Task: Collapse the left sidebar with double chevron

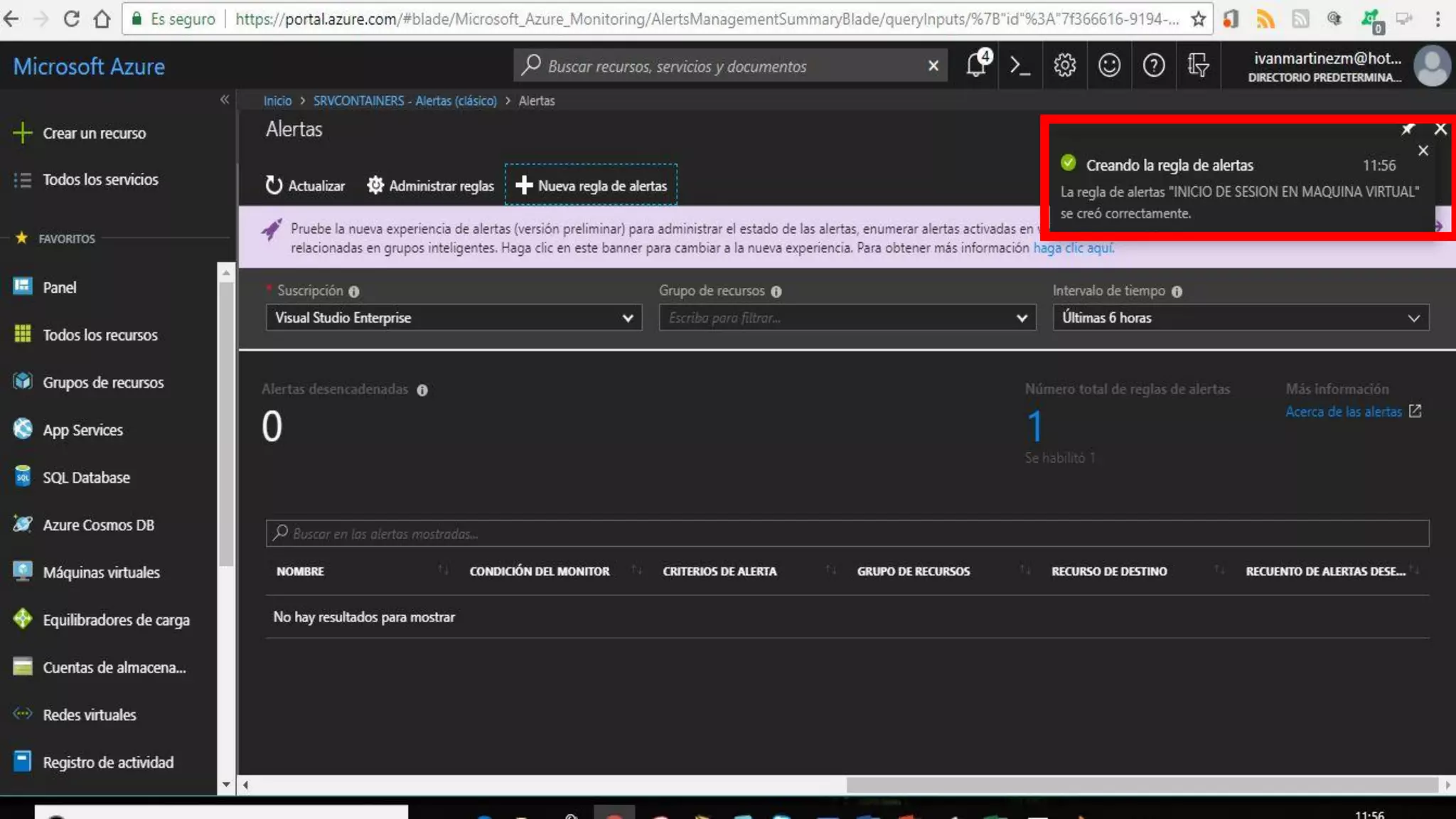Action: [x=225, y=100]
